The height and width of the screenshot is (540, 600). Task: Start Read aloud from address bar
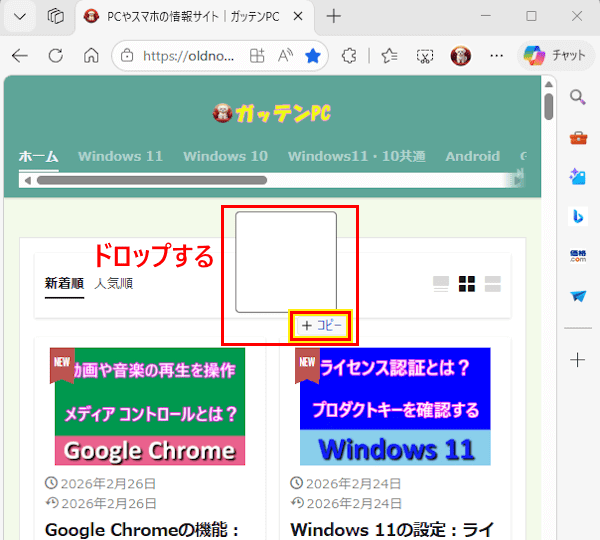285,56
